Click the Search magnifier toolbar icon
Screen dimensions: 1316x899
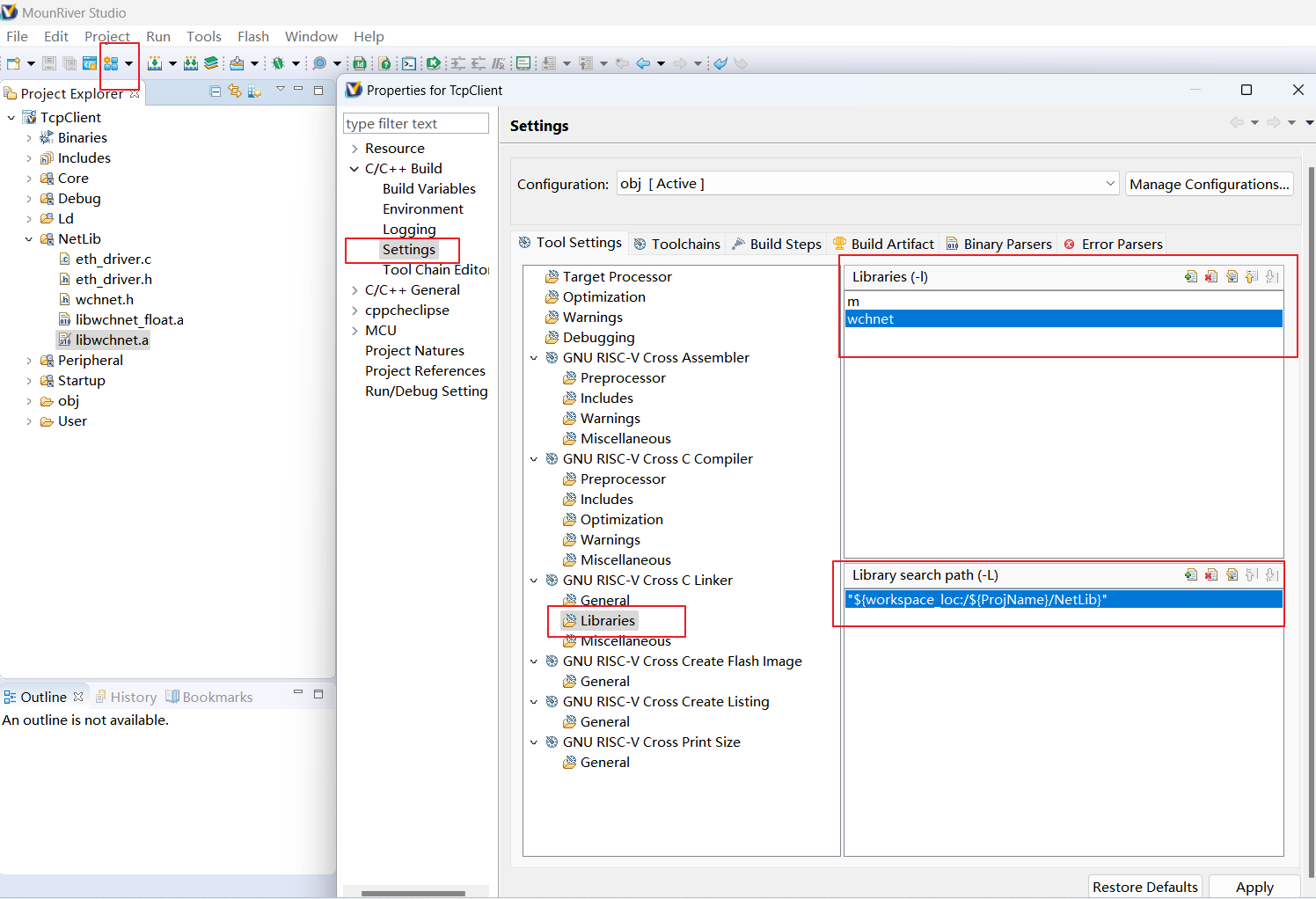click(x=319, y=63)
